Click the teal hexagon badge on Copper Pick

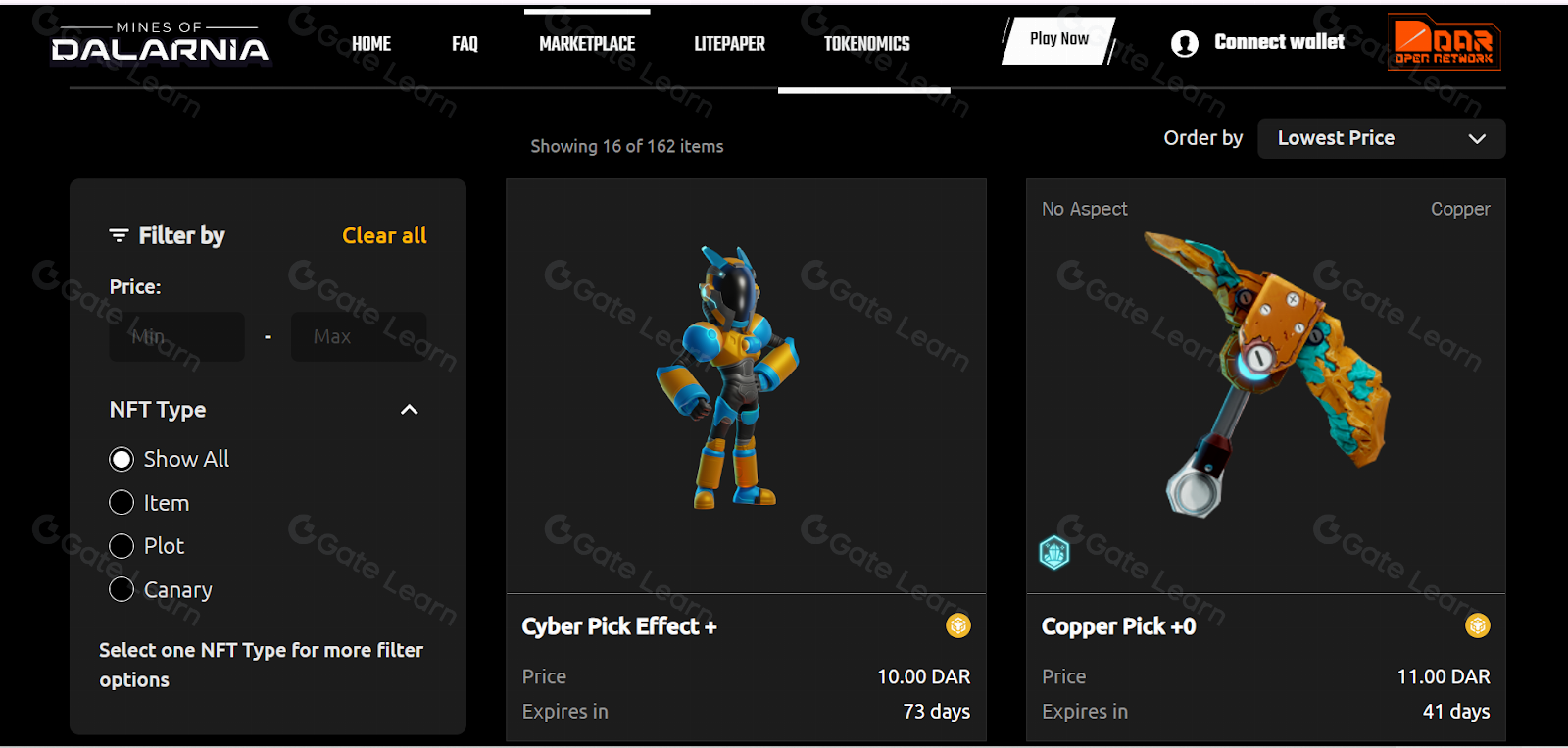click(1054, 553)
